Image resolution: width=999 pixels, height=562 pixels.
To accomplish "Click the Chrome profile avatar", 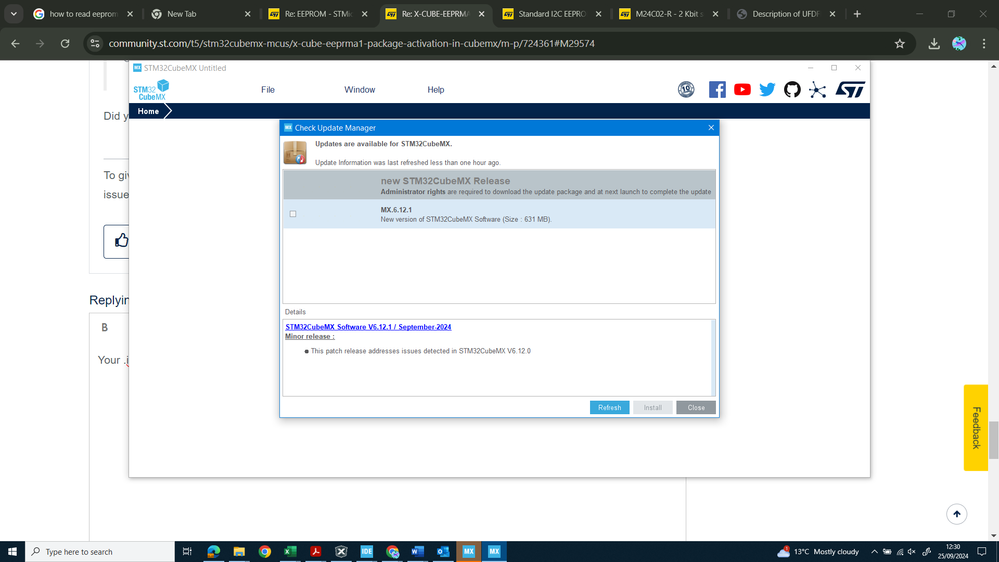I will pyautogui.click(x=959, y=43).
